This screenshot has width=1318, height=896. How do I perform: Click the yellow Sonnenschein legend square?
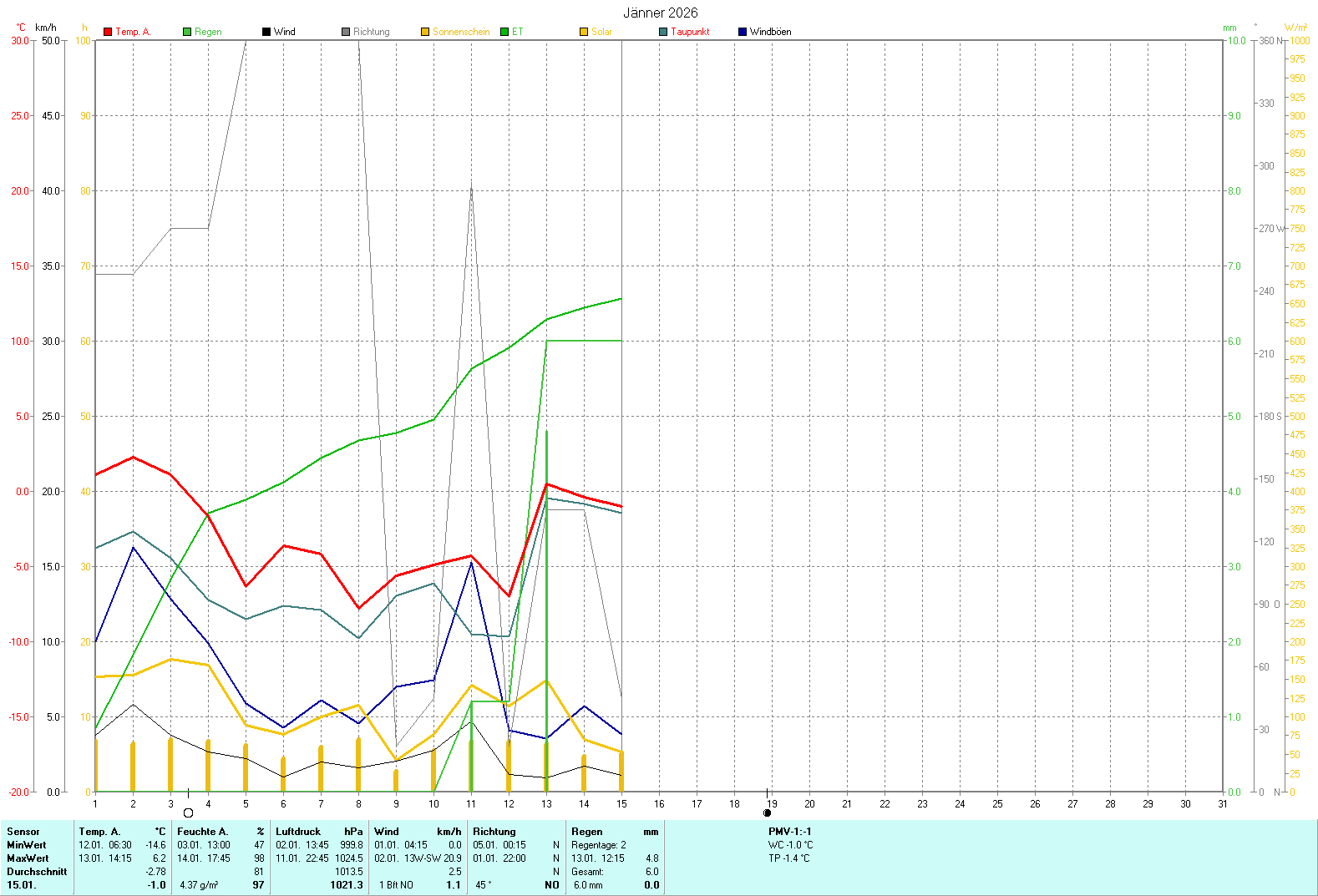(x=425, y=32)
